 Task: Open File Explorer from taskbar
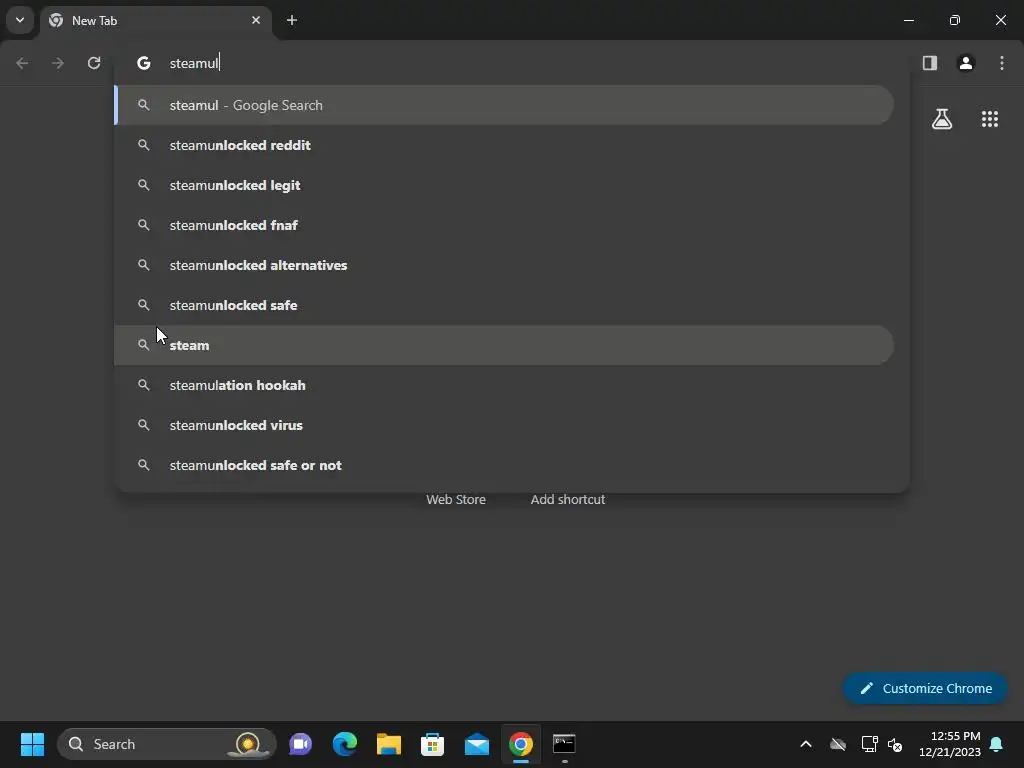tap(389, 744)
